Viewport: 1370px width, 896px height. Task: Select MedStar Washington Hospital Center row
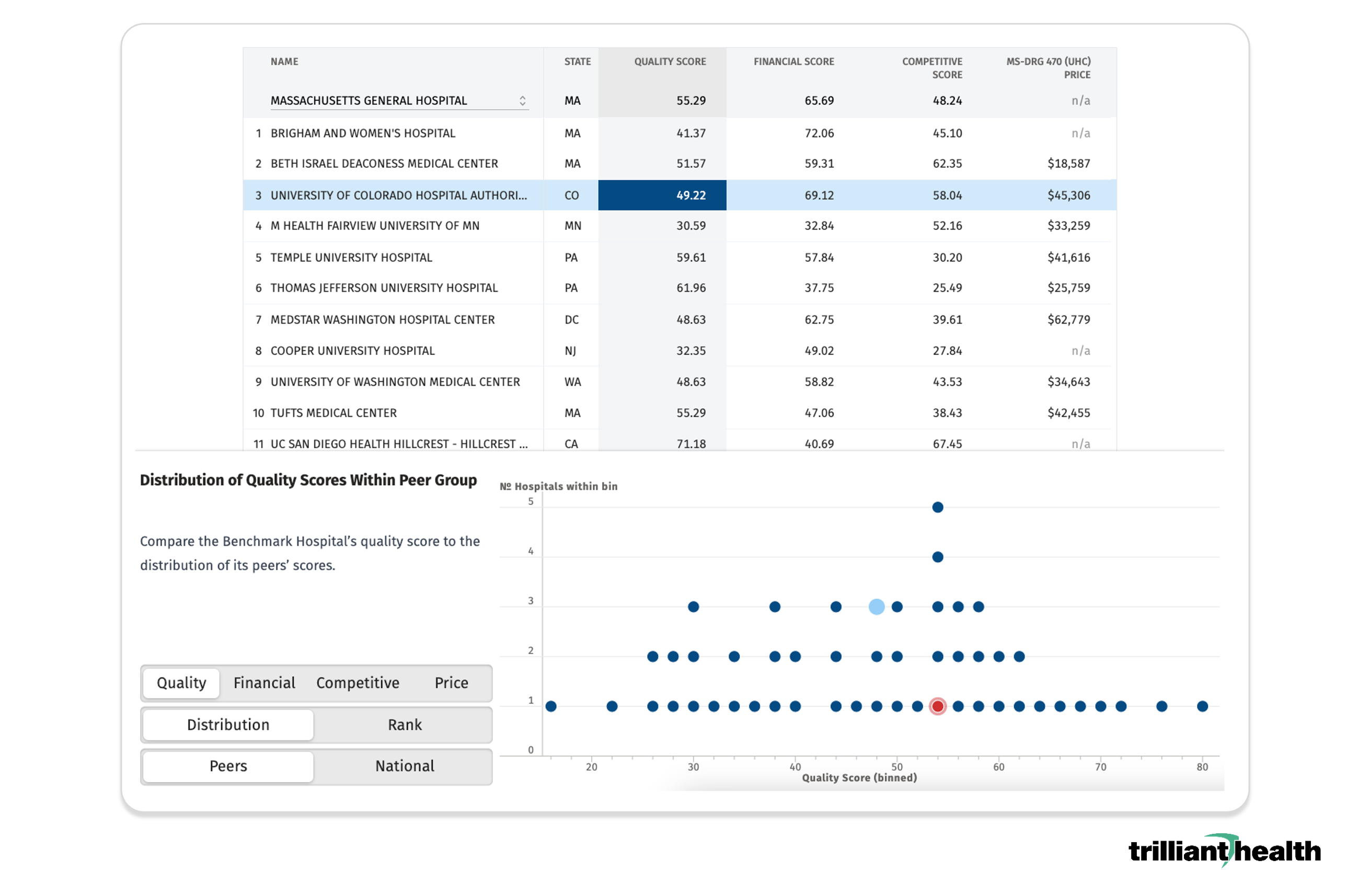[679, 319]
